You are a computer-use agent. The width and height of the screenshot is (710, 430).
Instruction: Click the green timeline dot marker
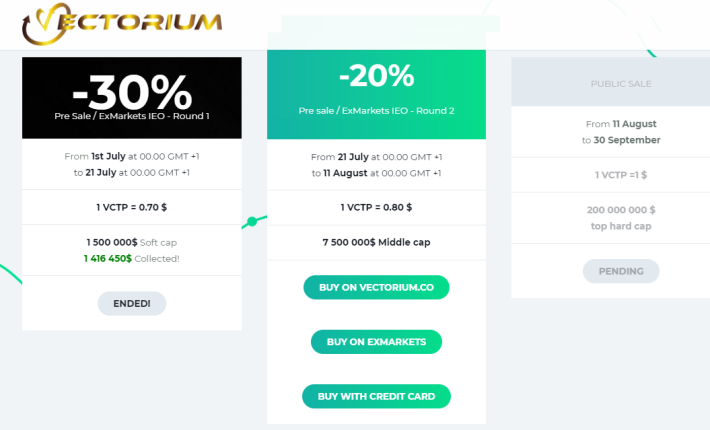coord(252,221)
